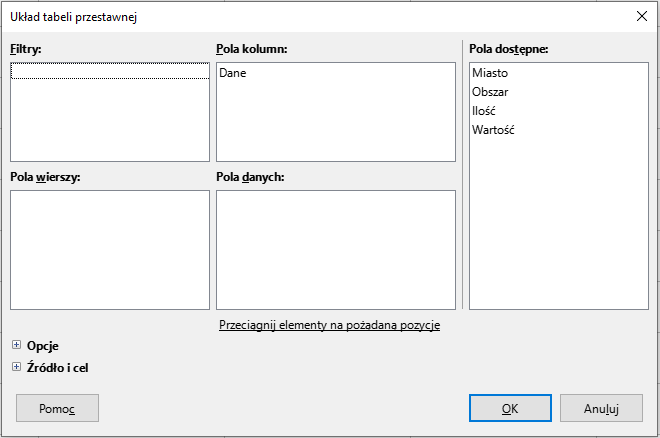Click the dialog title bar text

pyautogui.click(x=73, y=16)
